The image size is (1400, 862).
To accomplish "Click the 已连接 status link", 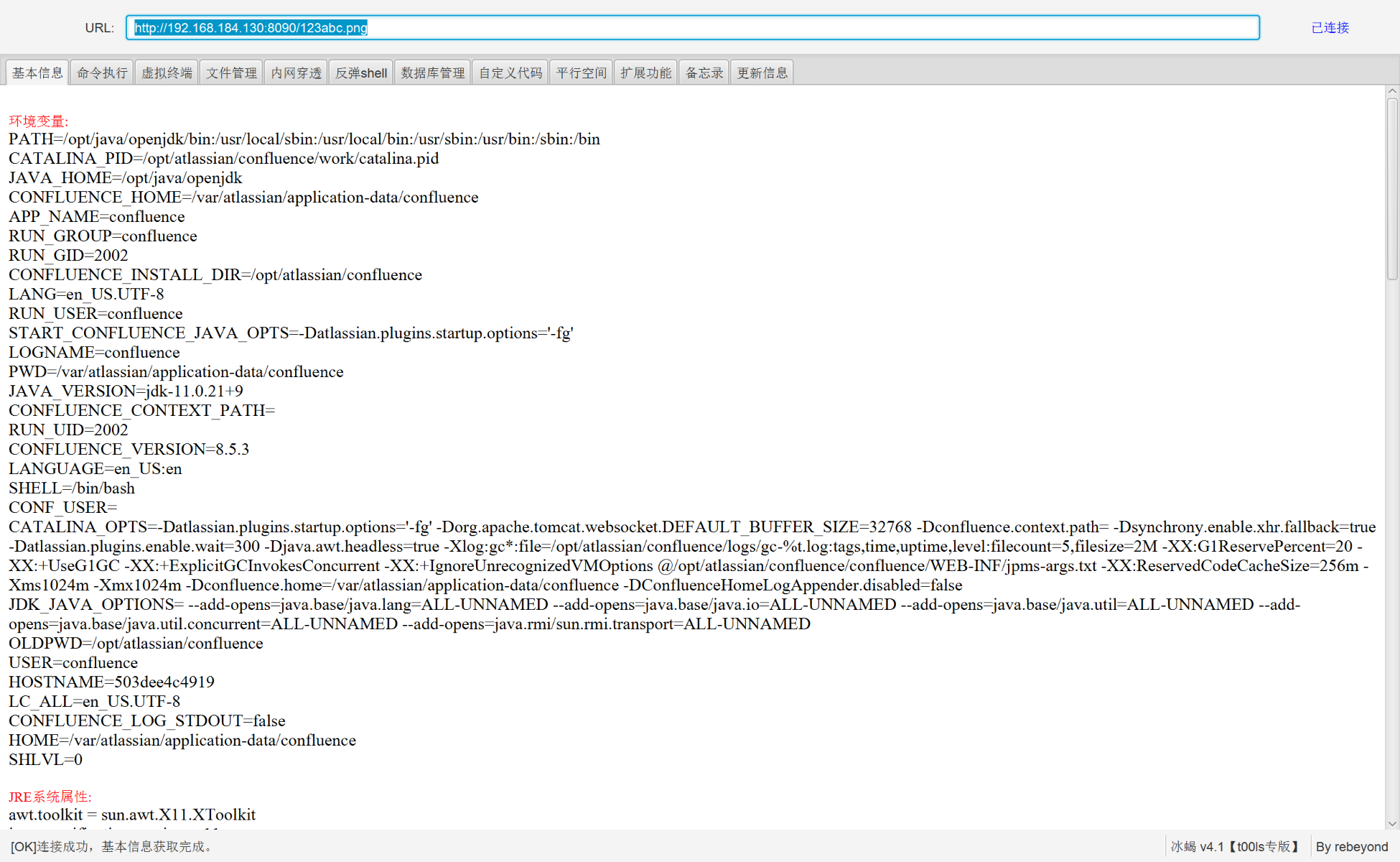I will pos(1330,27).
